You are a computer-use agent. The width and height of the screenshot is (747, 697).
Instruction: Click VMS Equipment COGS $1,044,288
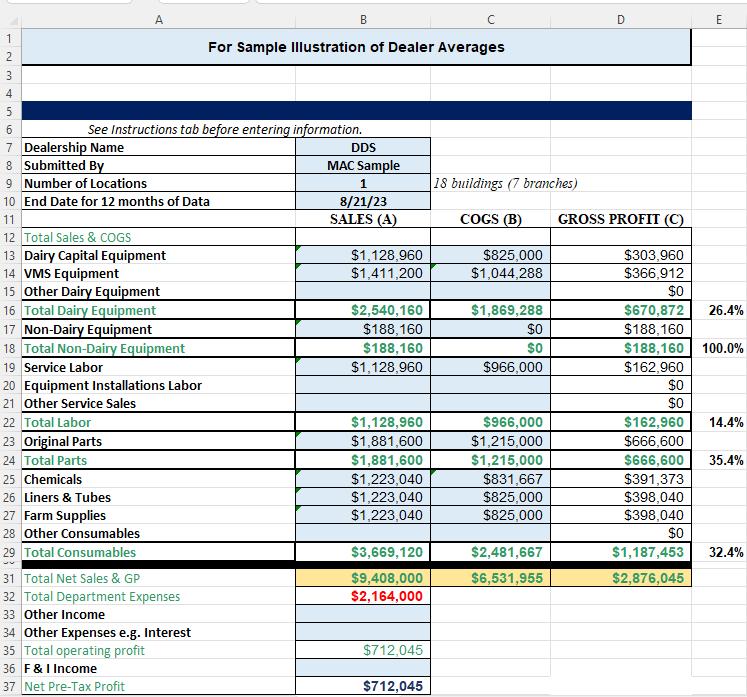click(x=491, y=273)
